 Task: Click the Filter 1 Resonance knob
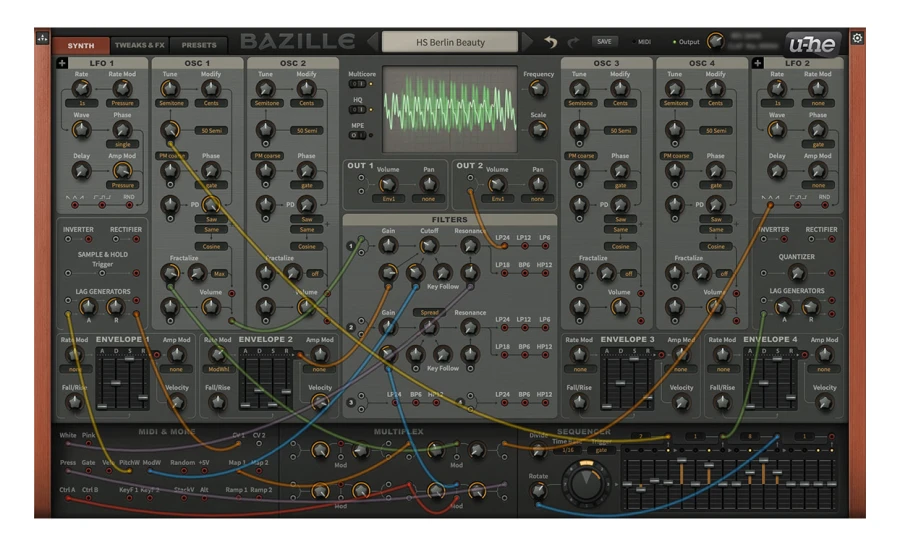pyautogui.click(x=470, y=246)
